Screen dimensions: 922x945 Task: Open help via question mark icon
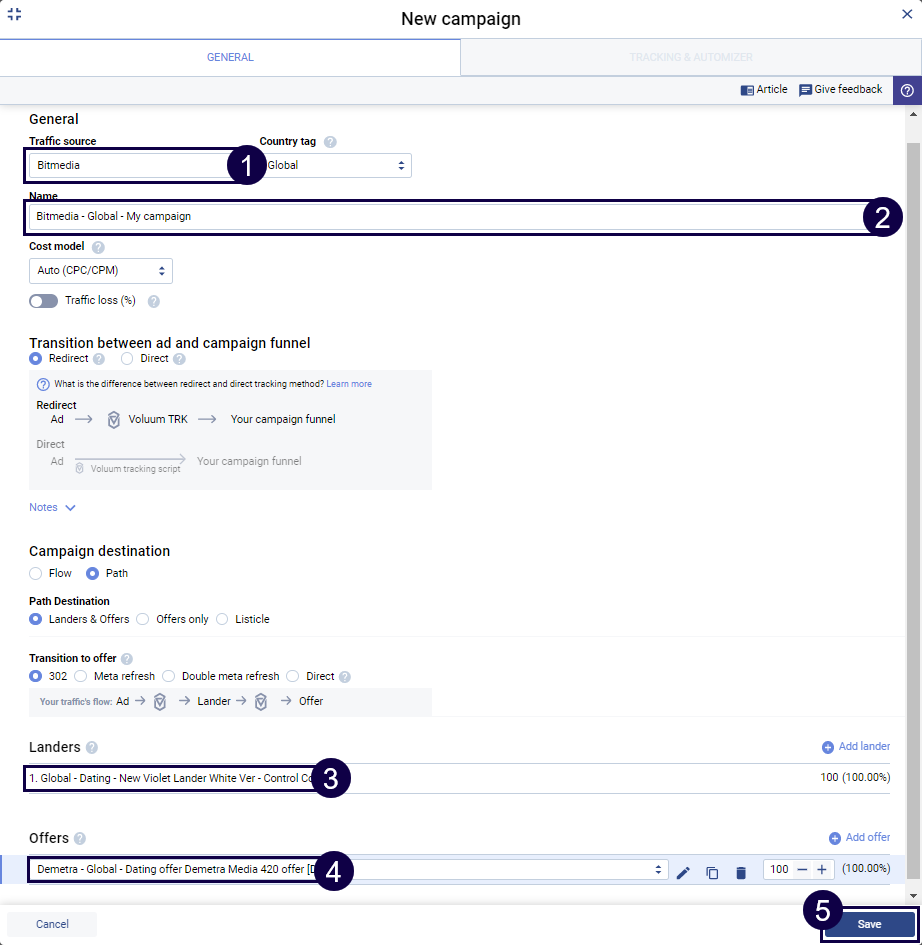[907, 90]
